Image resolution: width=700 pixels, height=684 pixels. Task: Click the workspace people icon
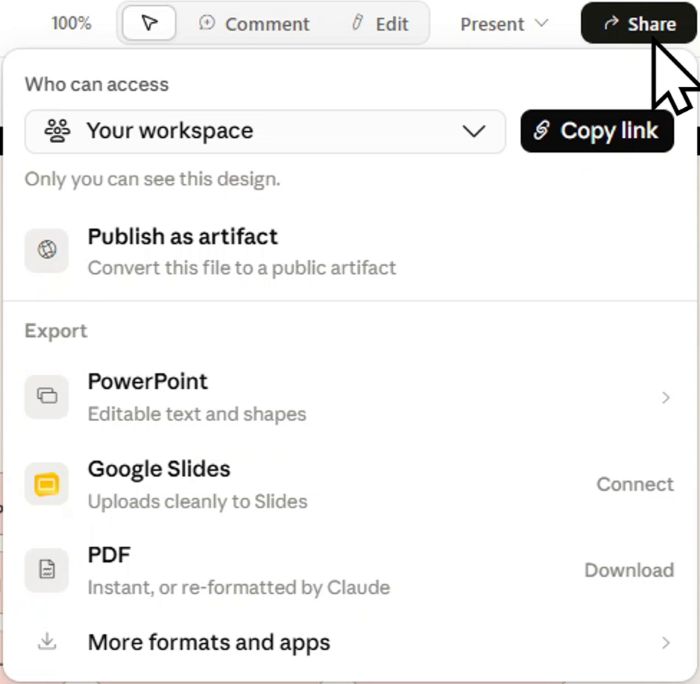[57, 131]
